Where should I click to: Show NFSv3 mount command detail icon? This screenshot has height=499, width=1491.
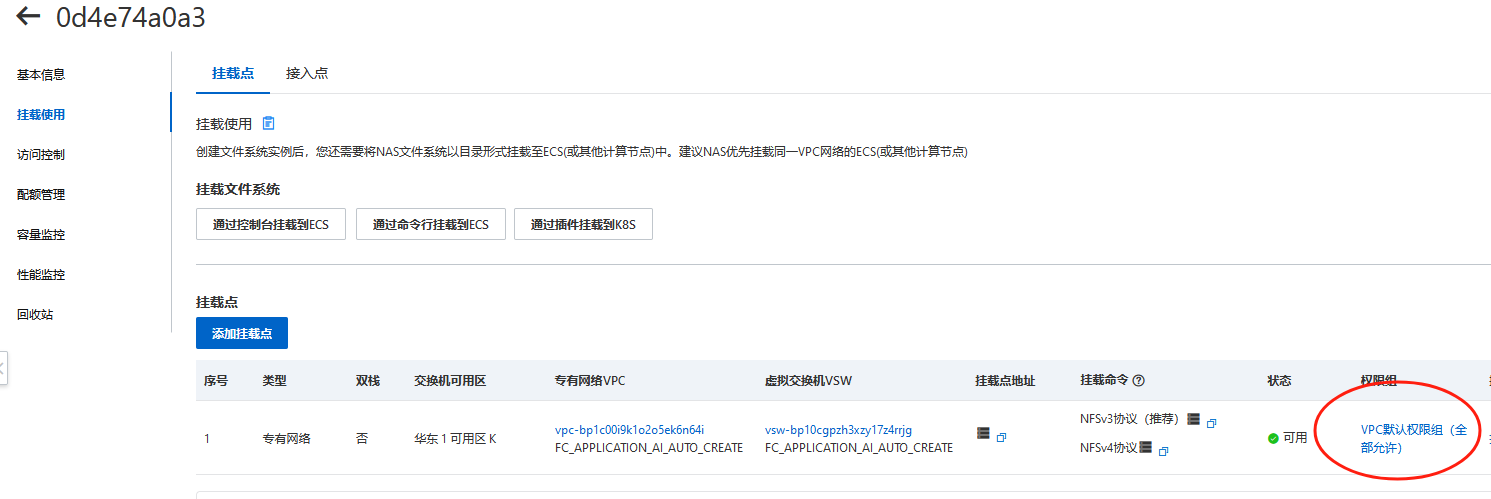tap(1193, 419)
